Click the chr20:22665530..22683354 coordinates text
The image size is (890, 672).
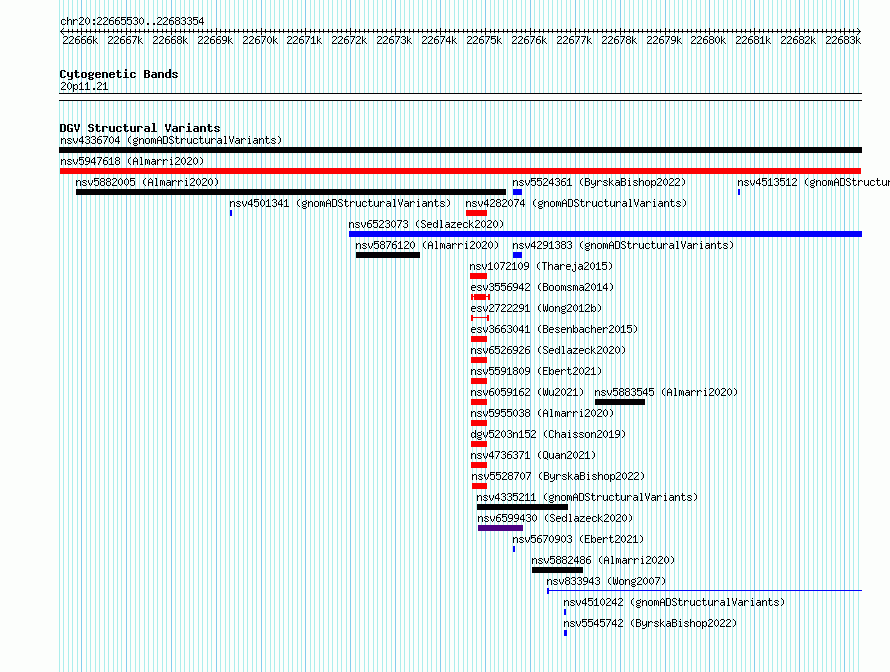click(132, 21)
